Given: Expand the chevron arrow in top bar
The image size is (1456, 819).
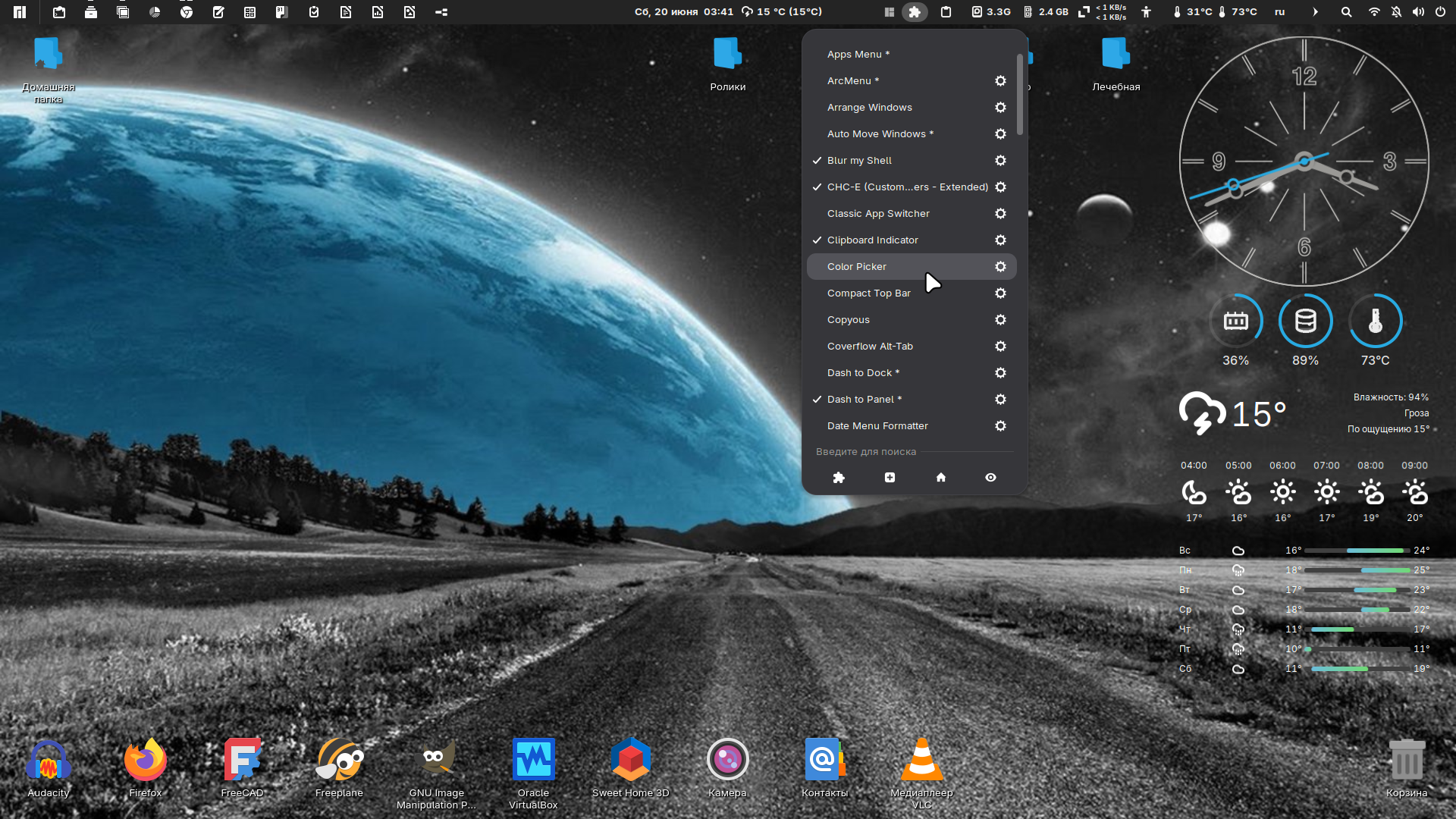Looking at the screenshot, I should (x=1316, y=12).
